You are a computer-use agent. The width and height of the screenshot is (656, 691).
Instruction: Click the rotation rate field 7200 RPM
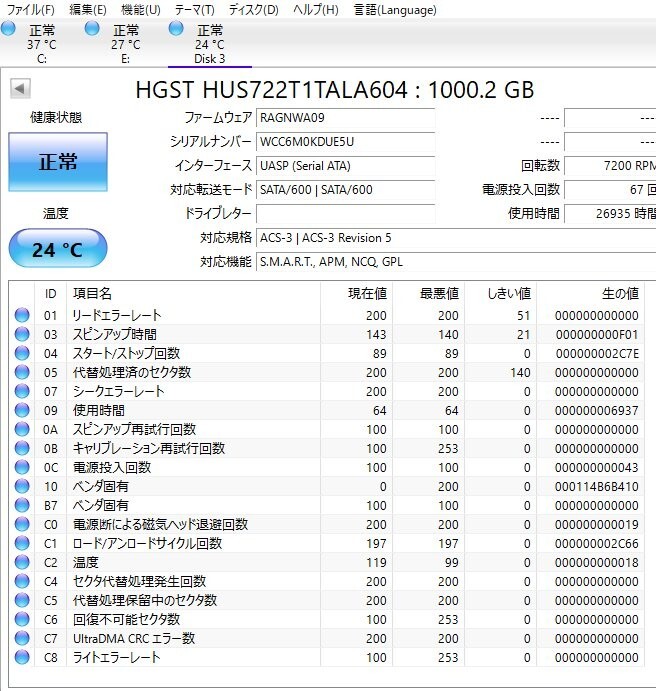click(x=610, y=166)
